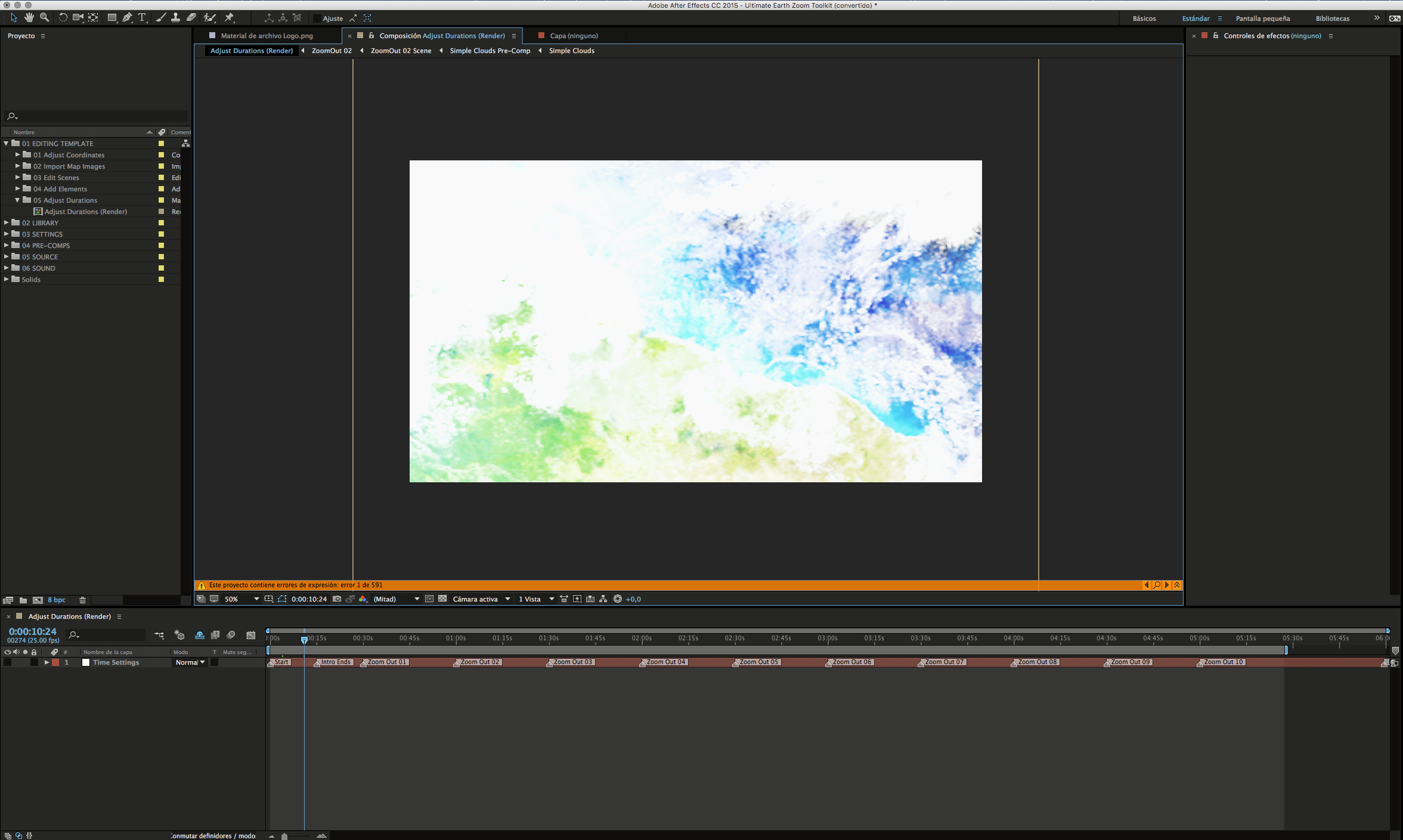Select the Rotation tool
This screenshot has height=840, width=1403.
tap(63, 18)
